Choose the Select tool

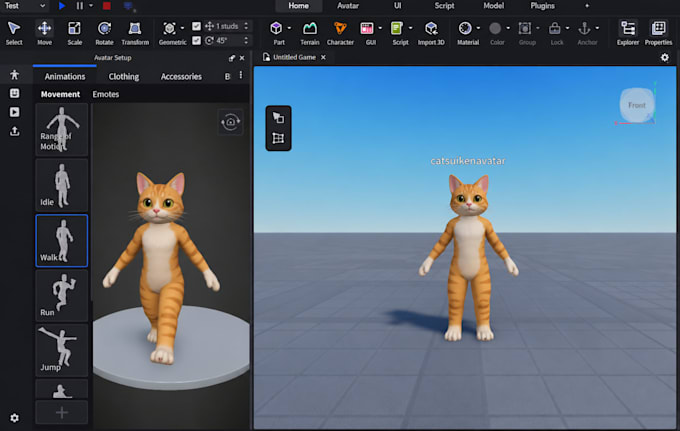(x=14, y=33)
